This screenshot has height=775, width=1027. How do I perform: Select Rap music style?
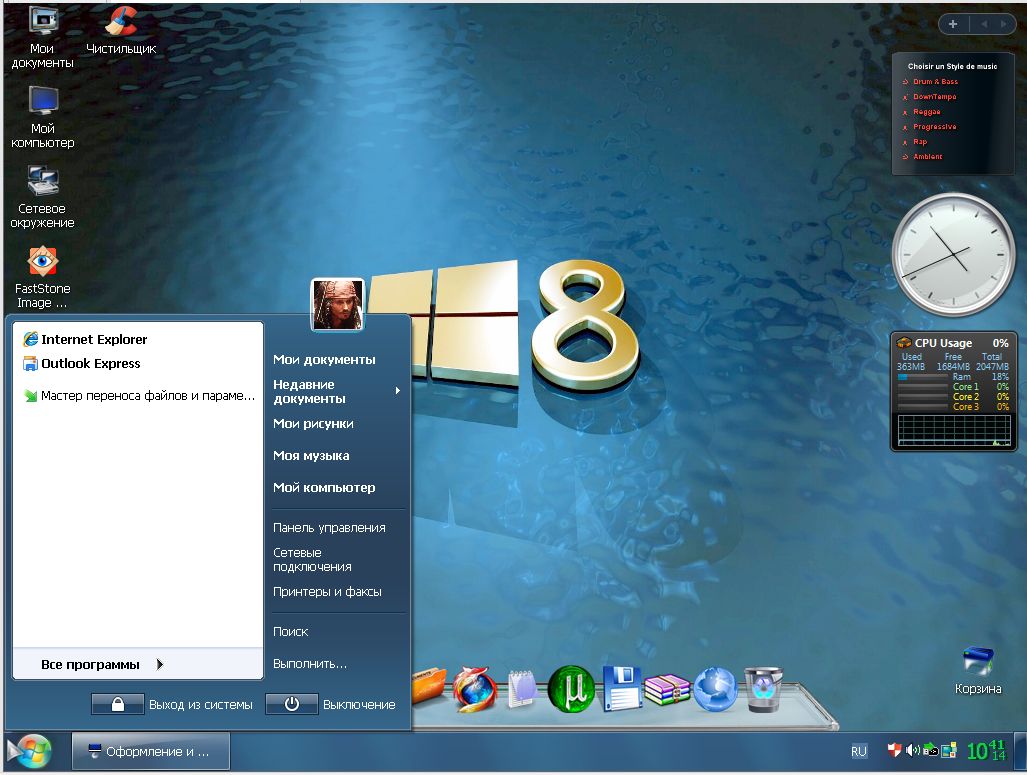pyautogui.click(x=920, y=142)
